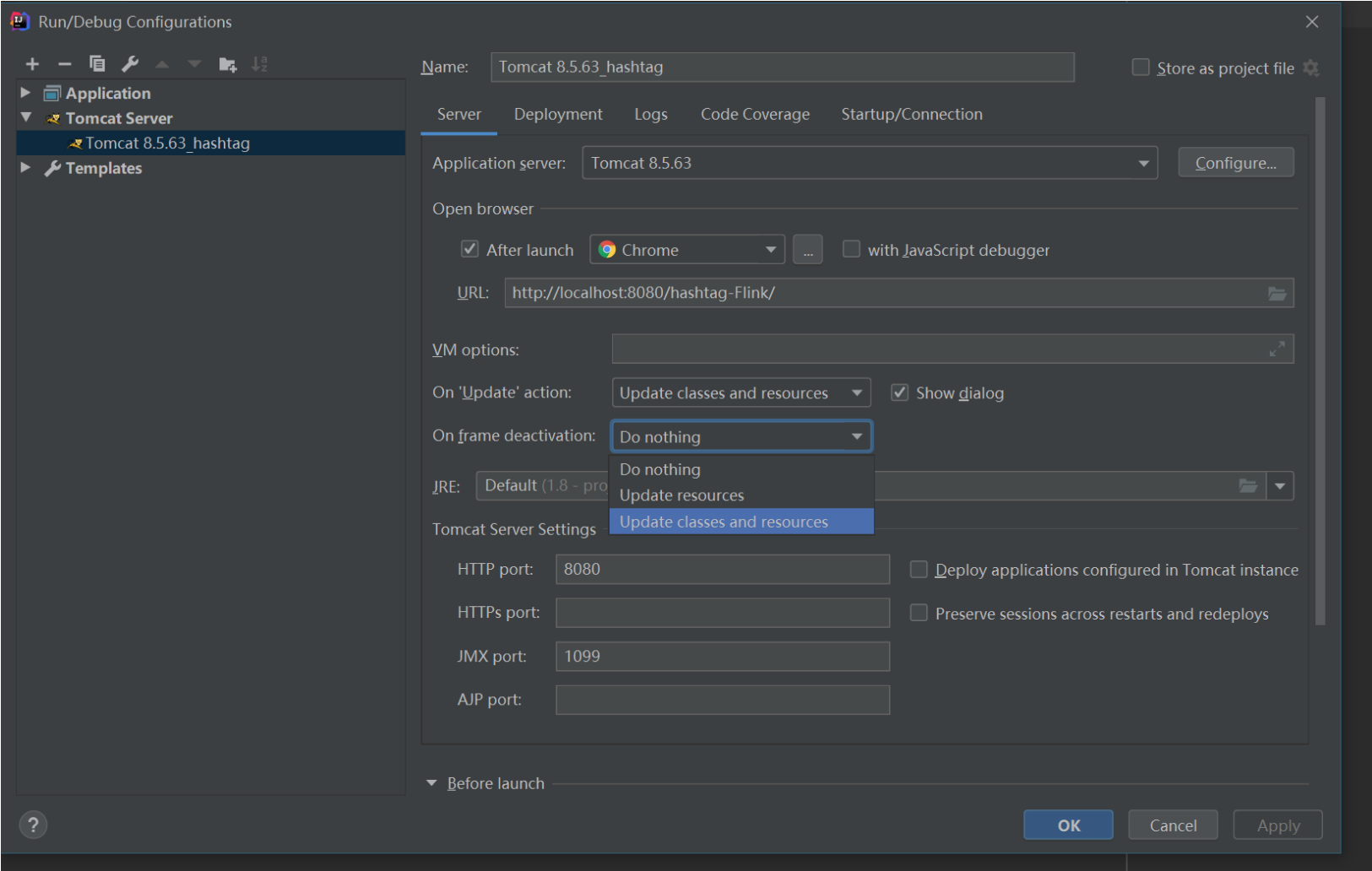Click the Remove Configuration minus icon

[64, 64]
